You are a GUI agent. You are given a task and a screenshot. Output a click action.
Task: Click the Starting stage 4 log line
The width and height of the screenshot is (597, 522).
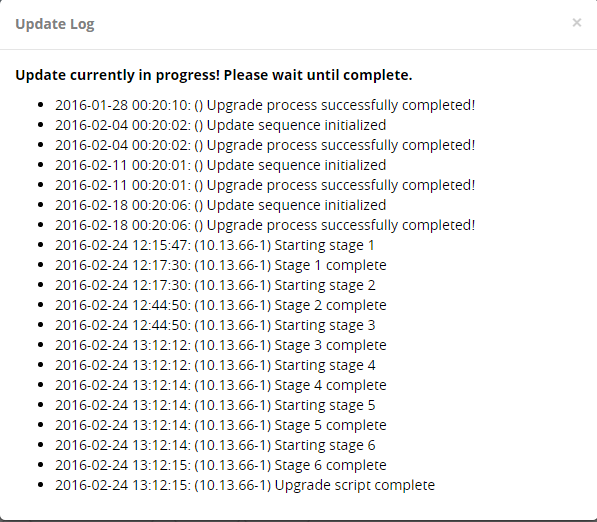point(215,365)
